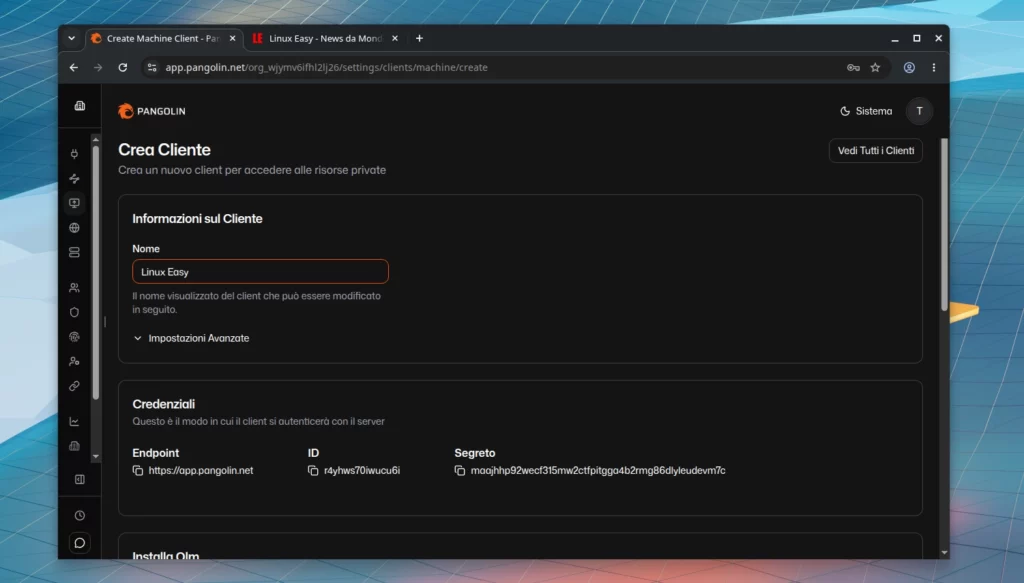The image size is (1024, 583).
Task: Click the sidebar scrollbar thumb
Action: click(x=96, y=272)
